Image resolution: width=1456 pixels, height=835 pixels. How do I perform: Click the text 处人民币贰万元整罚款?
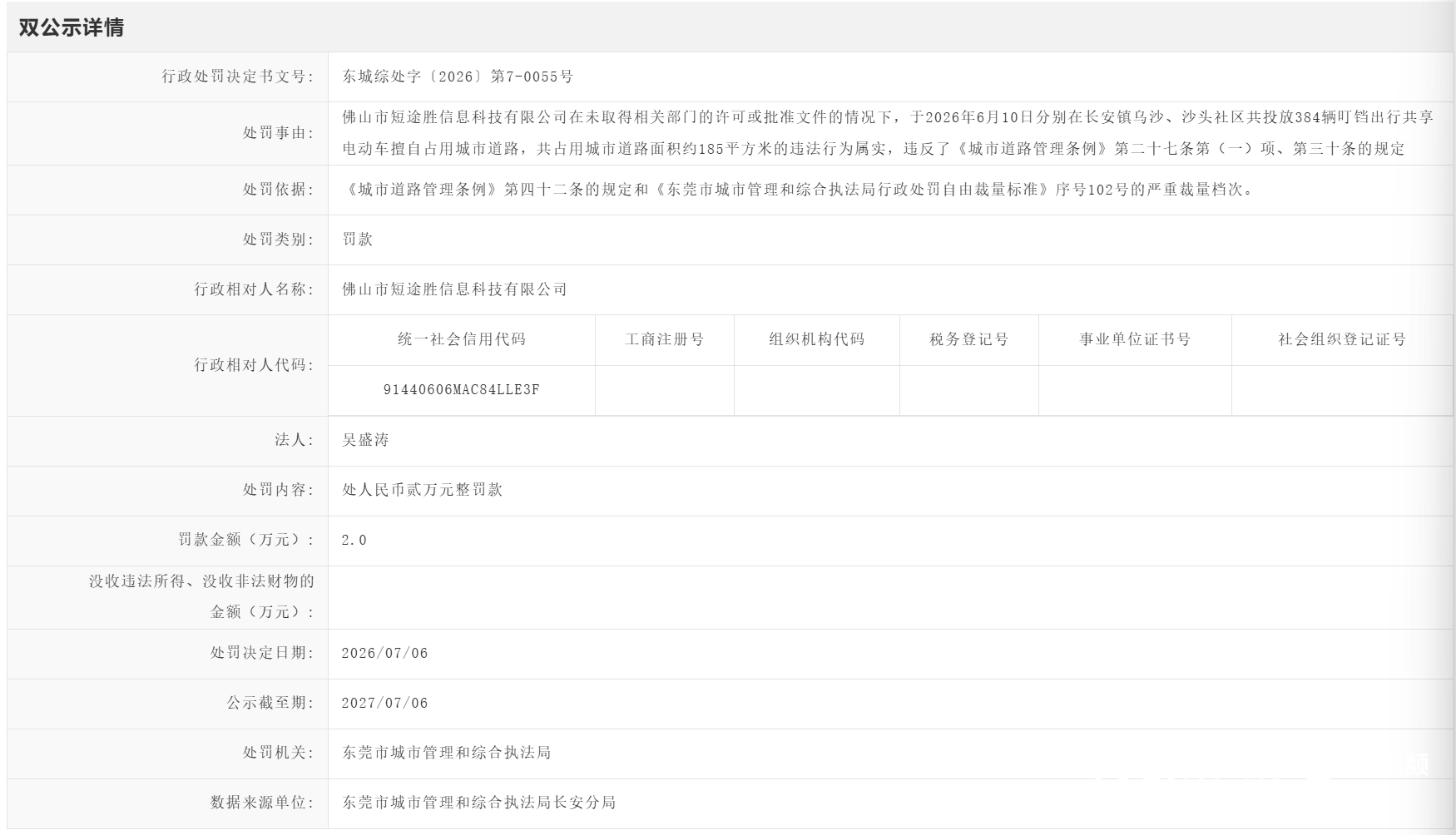click(x=423, y=490)
